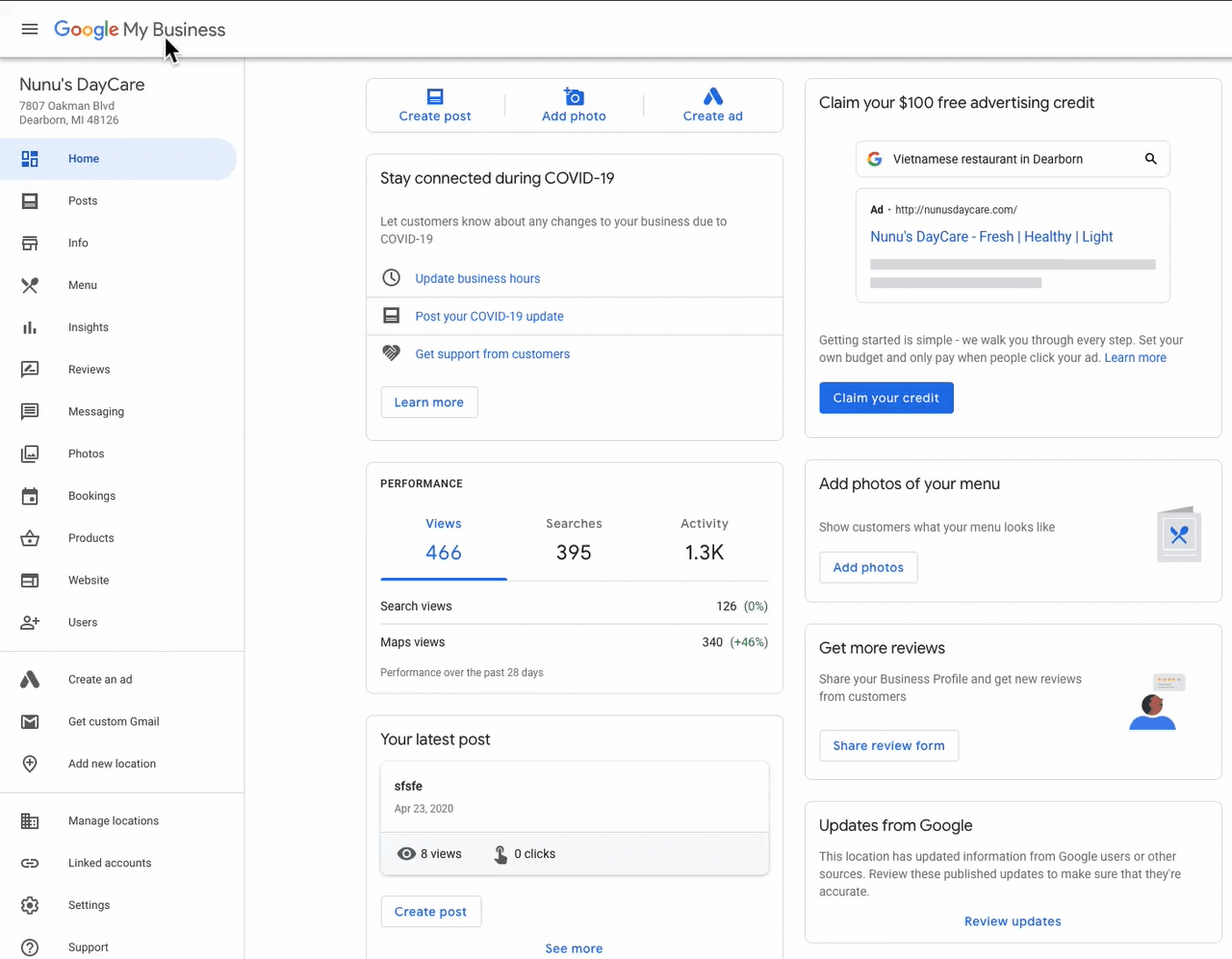Click See more under latest post
Viewport: 1232px width, 959px height.
(x=574, y=948)
